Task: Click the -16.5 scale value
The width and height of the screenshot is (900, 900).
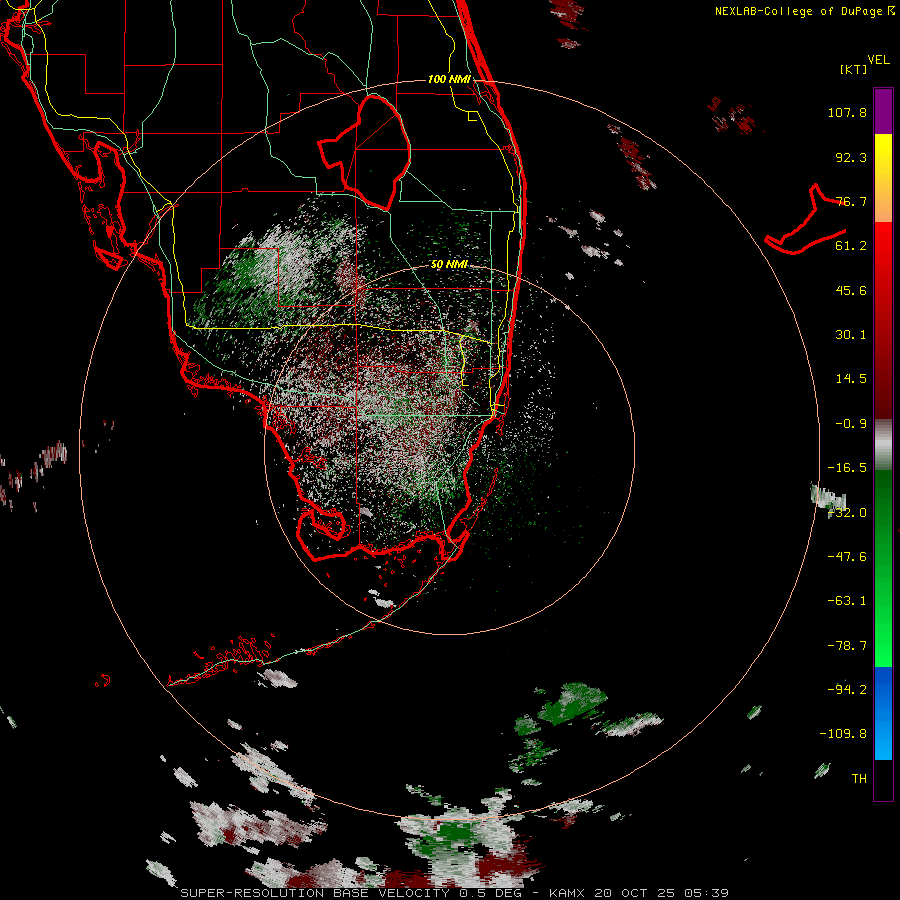Action: coord(847,468)
